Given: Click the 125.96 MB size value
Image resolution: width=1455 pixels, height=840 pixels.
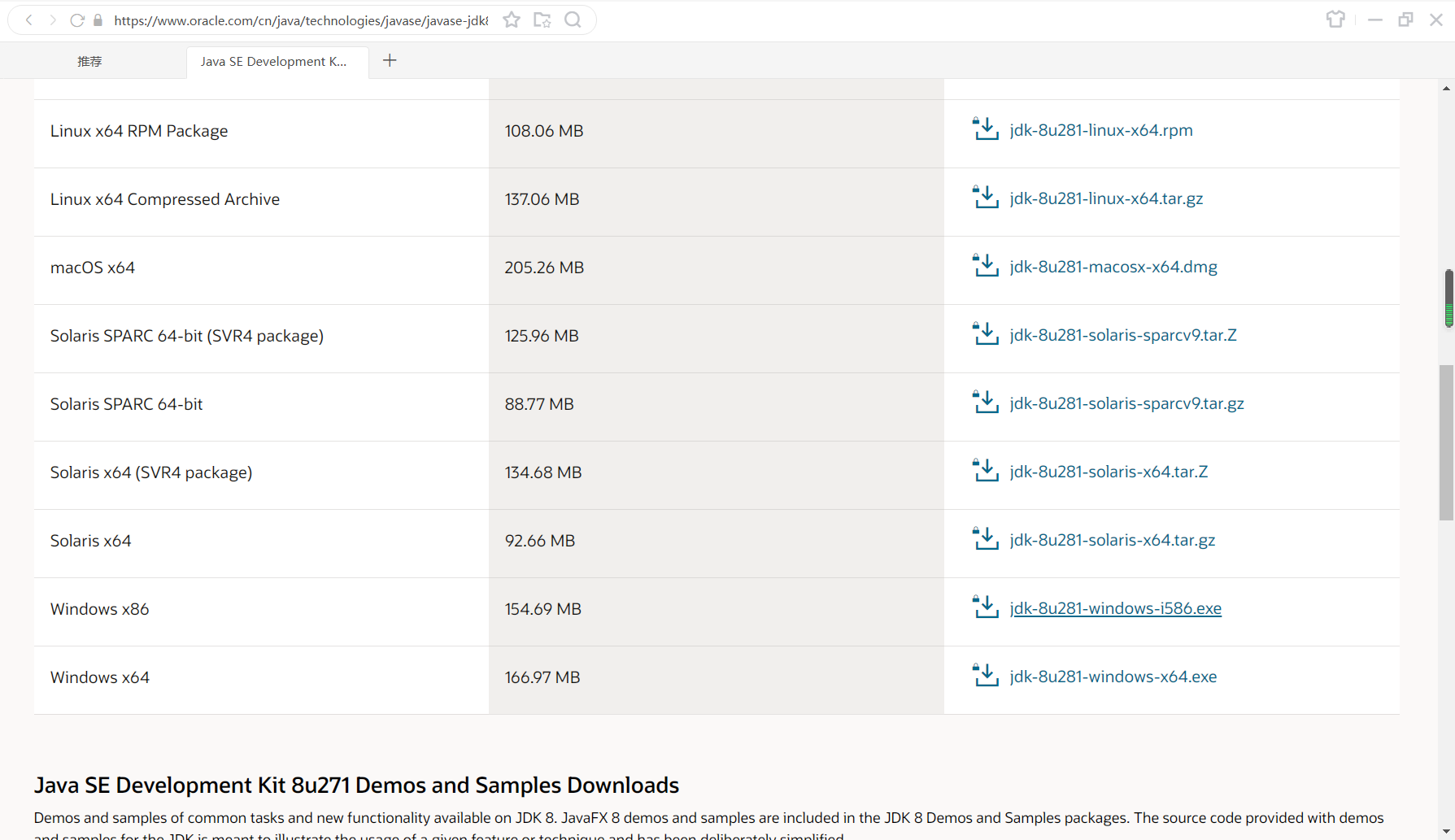Looking at the screenshot, I should (542, 336).
